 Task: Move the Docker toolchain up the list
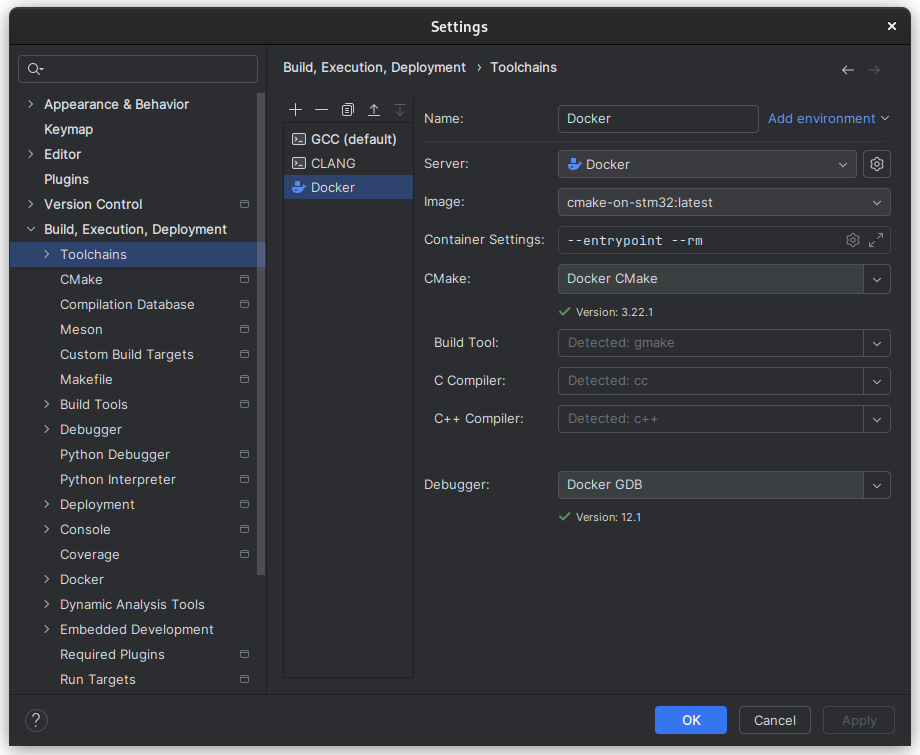[374, 109]
